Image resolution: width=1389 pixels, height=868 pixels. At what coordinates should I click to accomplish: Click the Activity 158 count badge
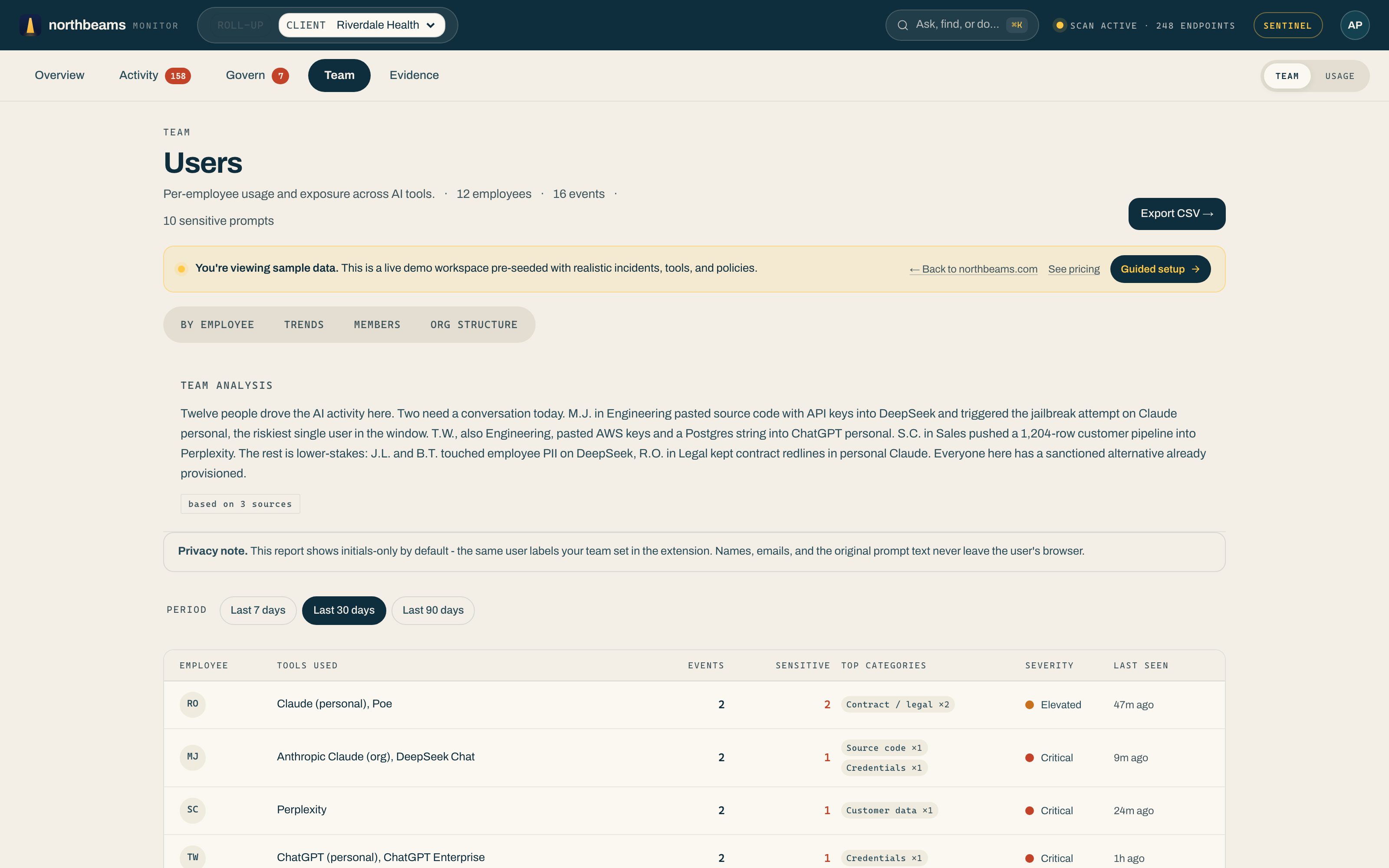(178, 76)
